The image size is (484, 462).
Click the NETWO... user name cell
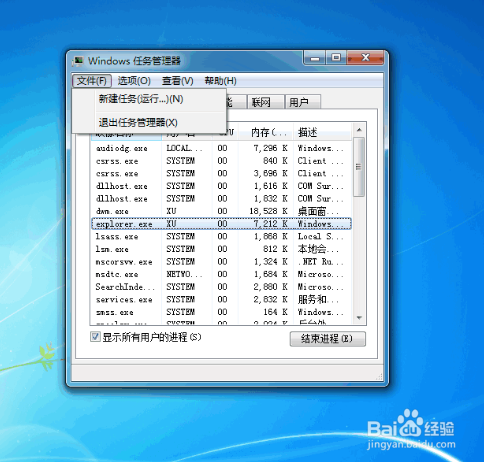(x=184, y=274)
